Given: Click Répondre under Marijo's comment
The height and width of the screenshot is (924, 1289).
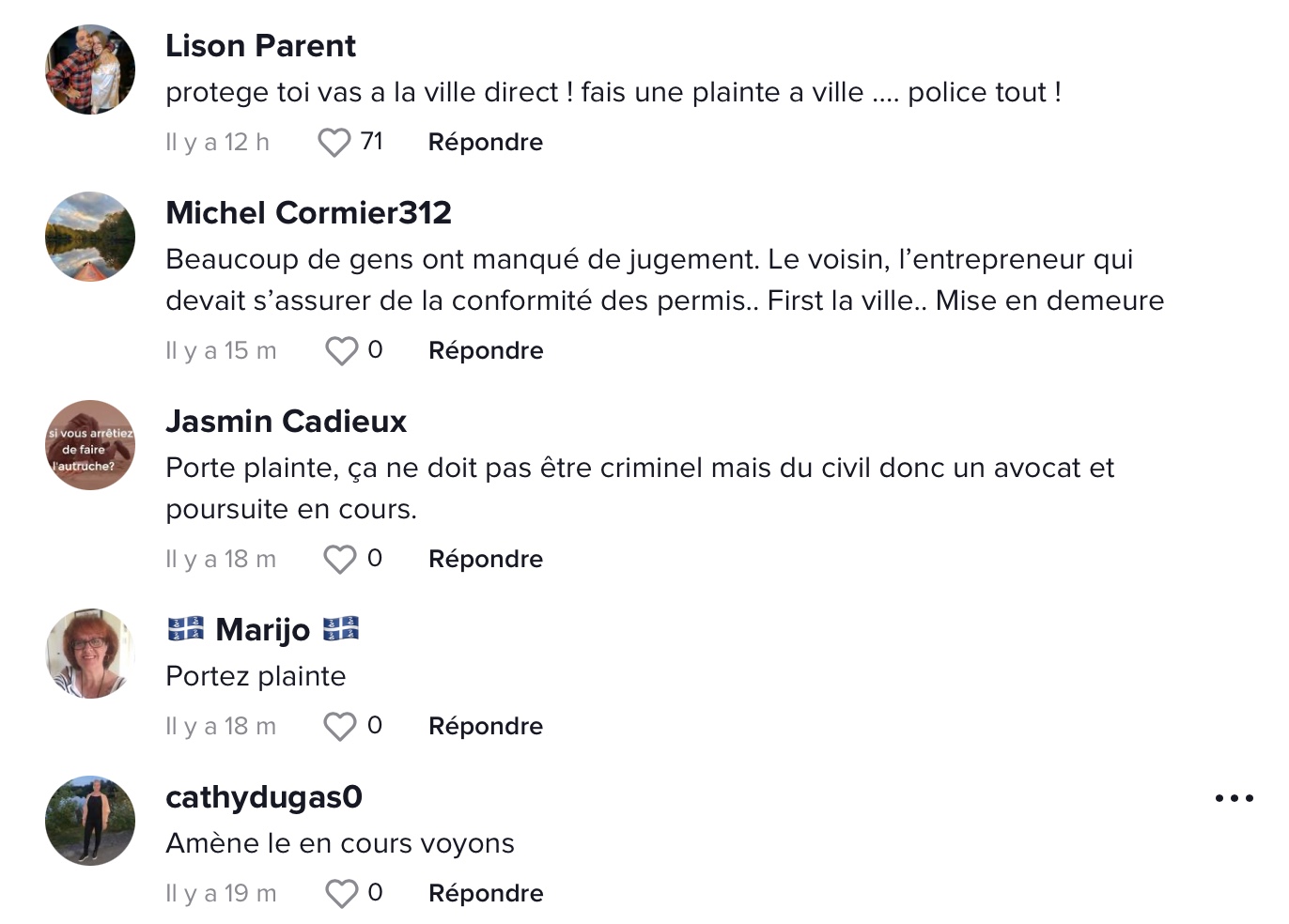Looking at the screenshot, I should point(486,727).
